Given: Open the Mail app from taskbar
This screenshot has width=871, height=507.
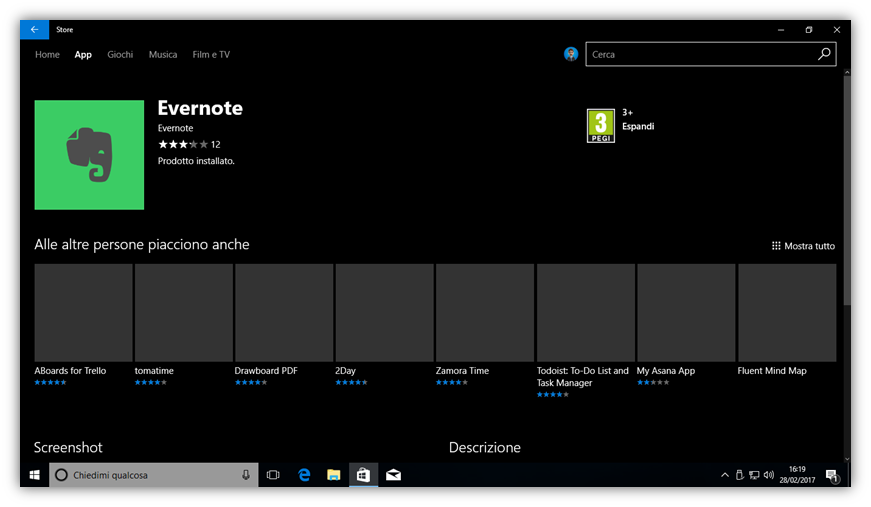Looking at the screenshot, I should 393,475.
